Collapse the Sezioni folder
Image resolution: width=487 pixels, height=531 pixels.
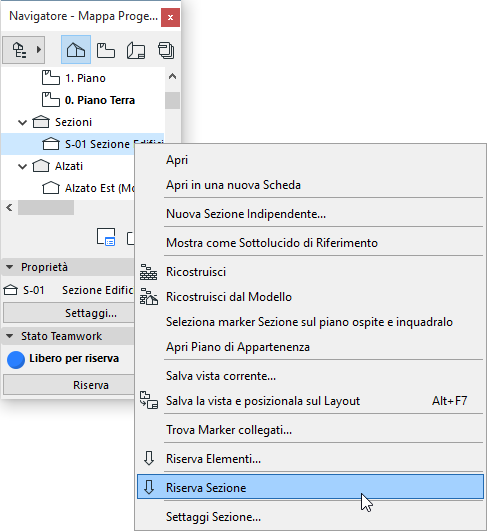click(22, 123)
